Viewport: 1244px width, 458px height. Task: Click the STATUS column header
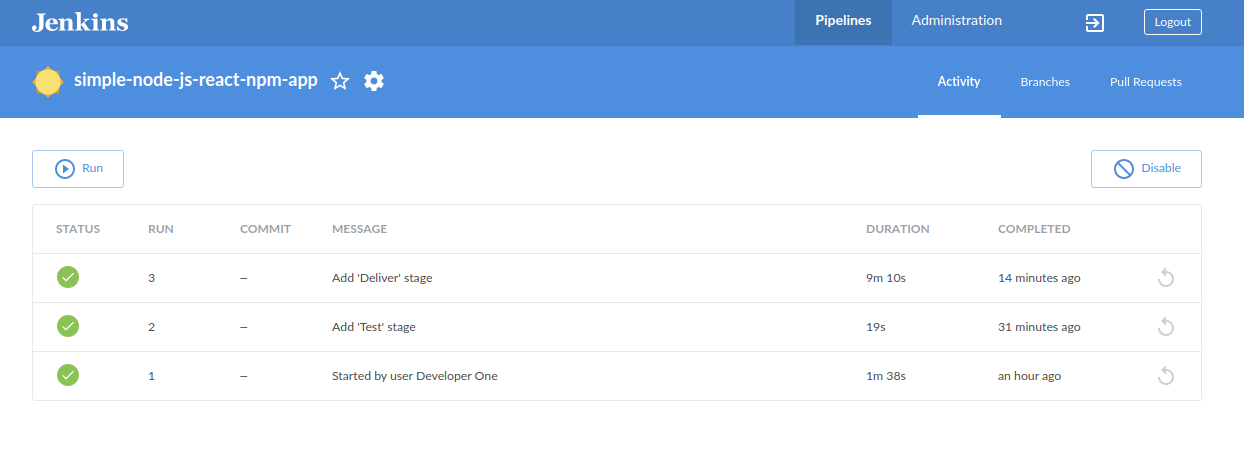pyautogui.click(x=78, y=229)
